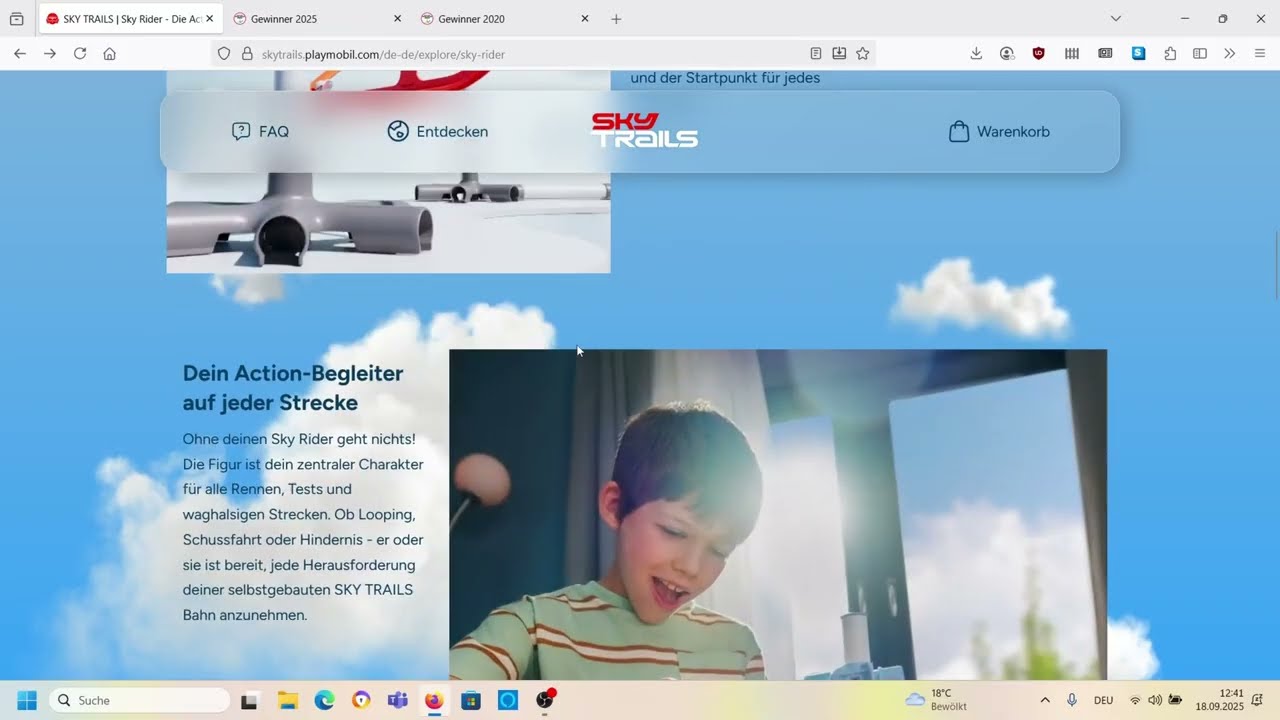Open Task View on the taskbar
This screenshot has width=1280, height=720.
tap(250, 700)
